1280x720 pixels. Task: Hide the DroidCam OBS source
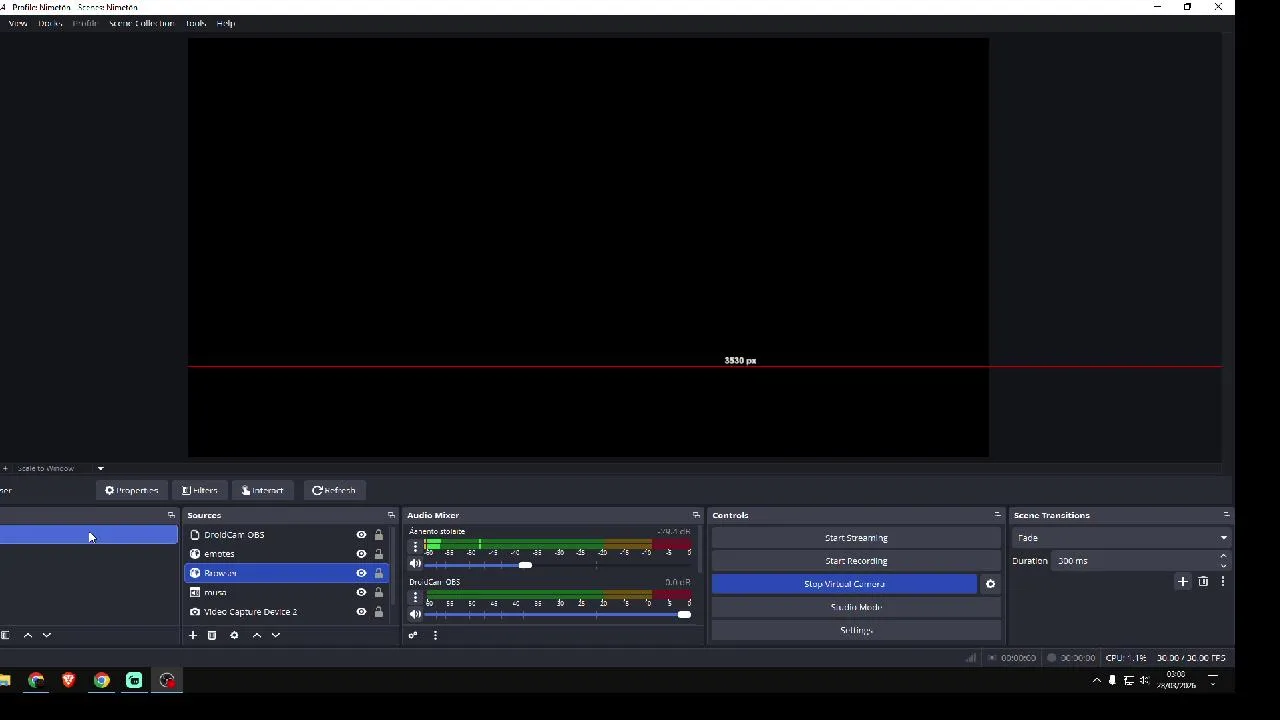(x=361, y=535)
